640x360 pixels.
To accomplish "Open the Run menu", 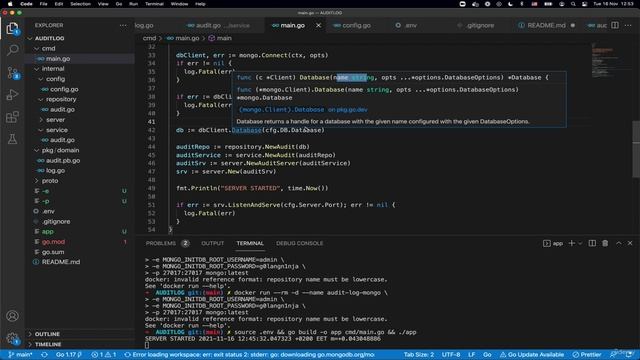I will point(133,4).
